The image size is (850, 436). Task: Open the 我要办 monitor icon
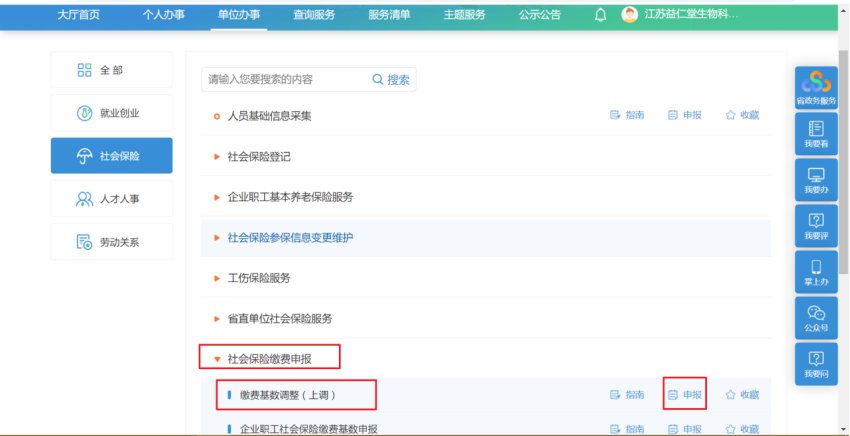click(x=818, y=179)
